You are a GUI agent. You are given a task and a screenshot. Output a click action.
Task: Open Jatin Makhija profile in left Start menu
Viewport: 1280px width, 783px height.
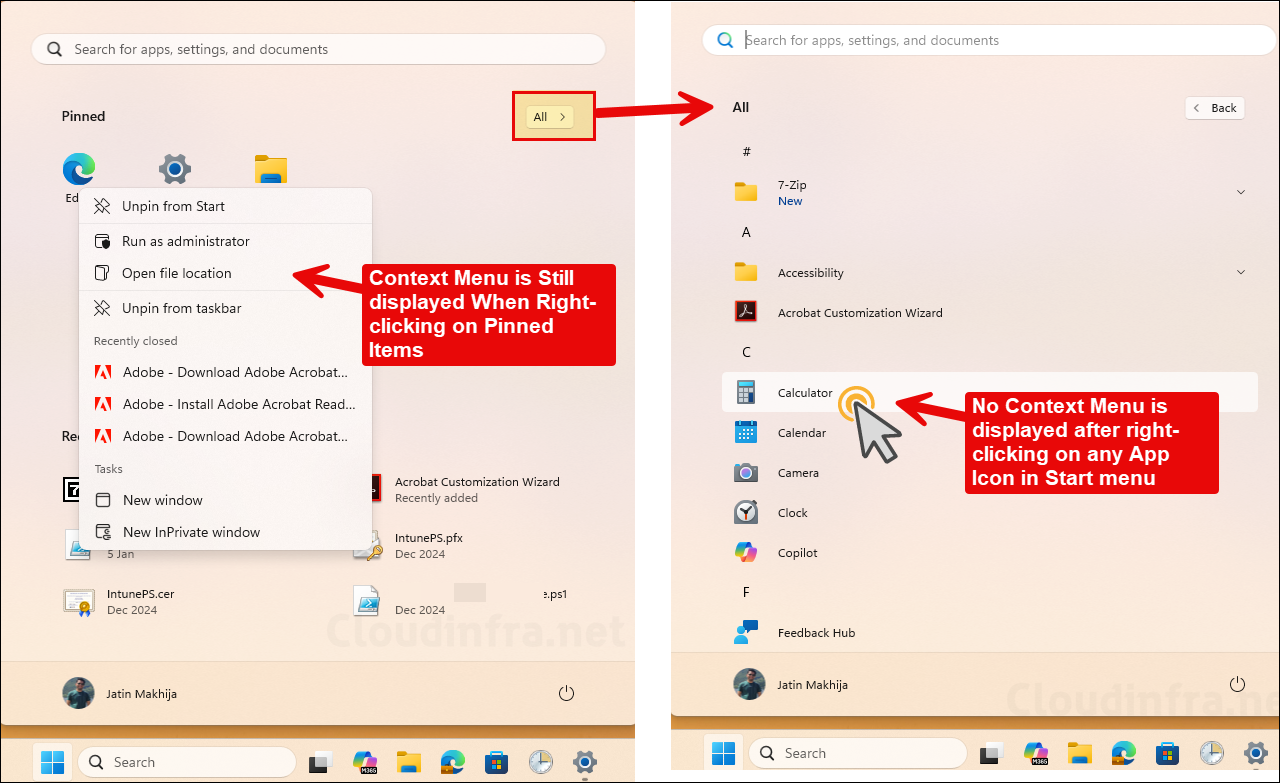[120, 693]
